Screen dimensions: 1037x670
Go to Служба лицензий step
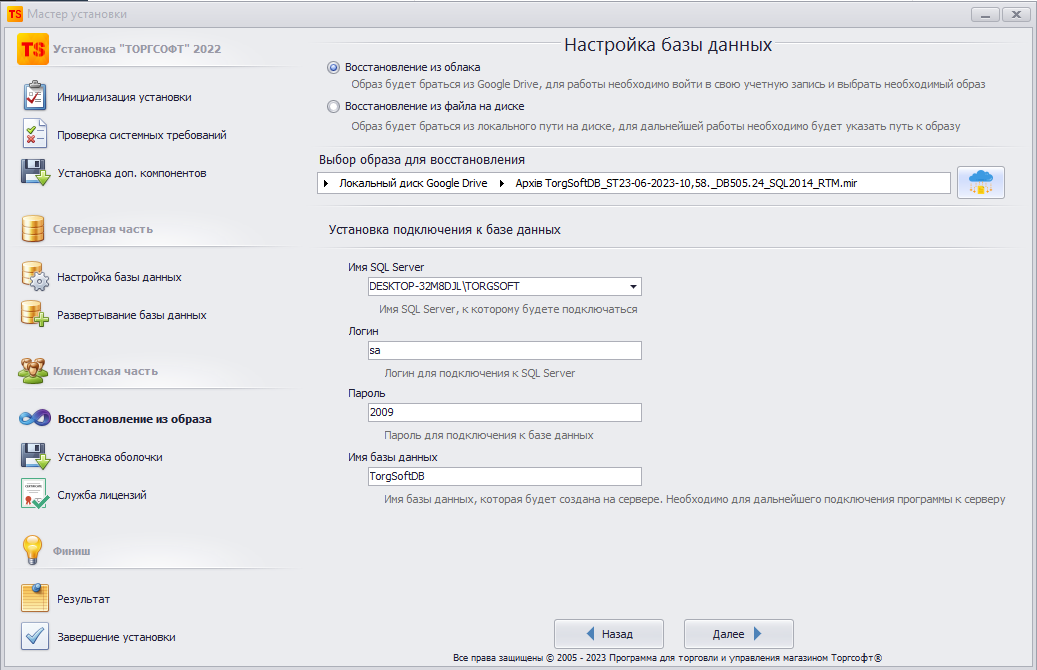click(x=102, y=495)
